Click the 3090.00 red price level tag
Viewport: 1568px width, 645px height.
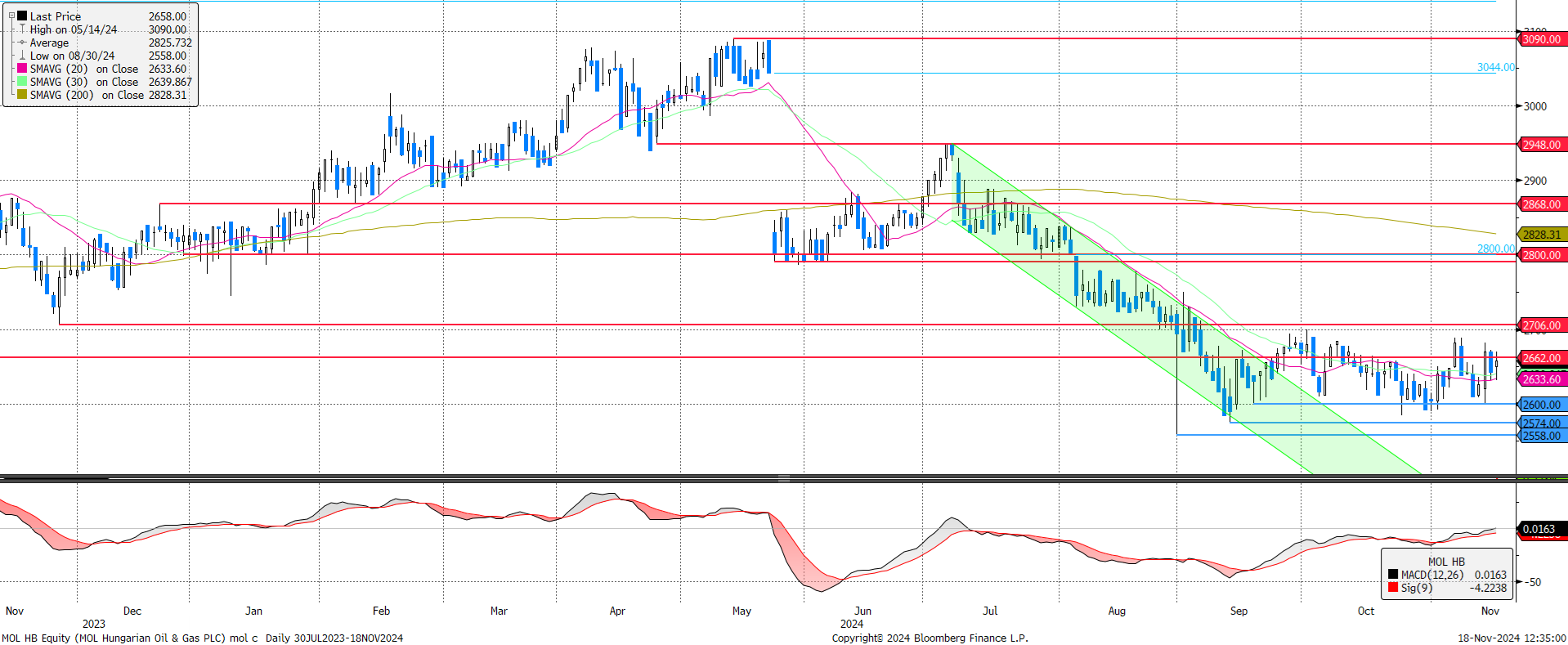click(x=1542, y=39)
